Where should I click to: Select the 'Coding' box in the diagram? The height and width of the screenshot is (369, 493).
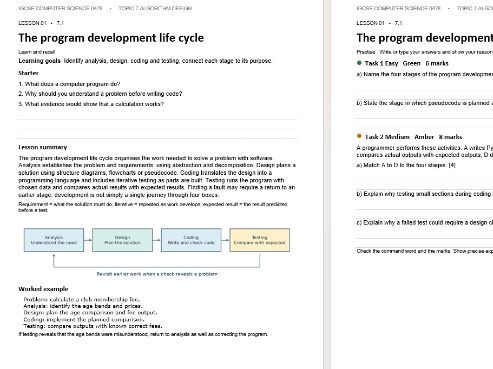191,240
